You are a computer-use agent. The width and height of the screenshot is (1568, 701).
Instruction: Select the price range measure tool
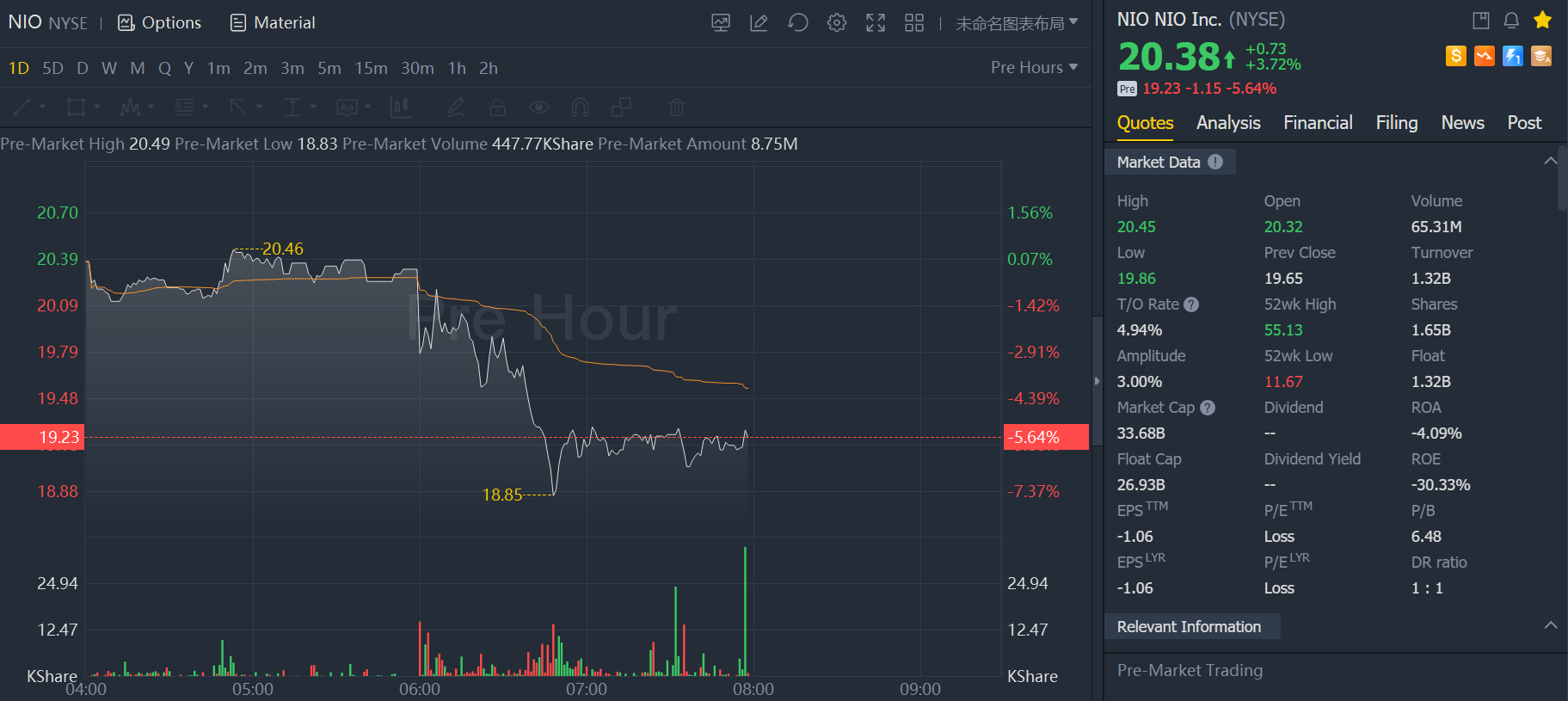coord(292,107)
